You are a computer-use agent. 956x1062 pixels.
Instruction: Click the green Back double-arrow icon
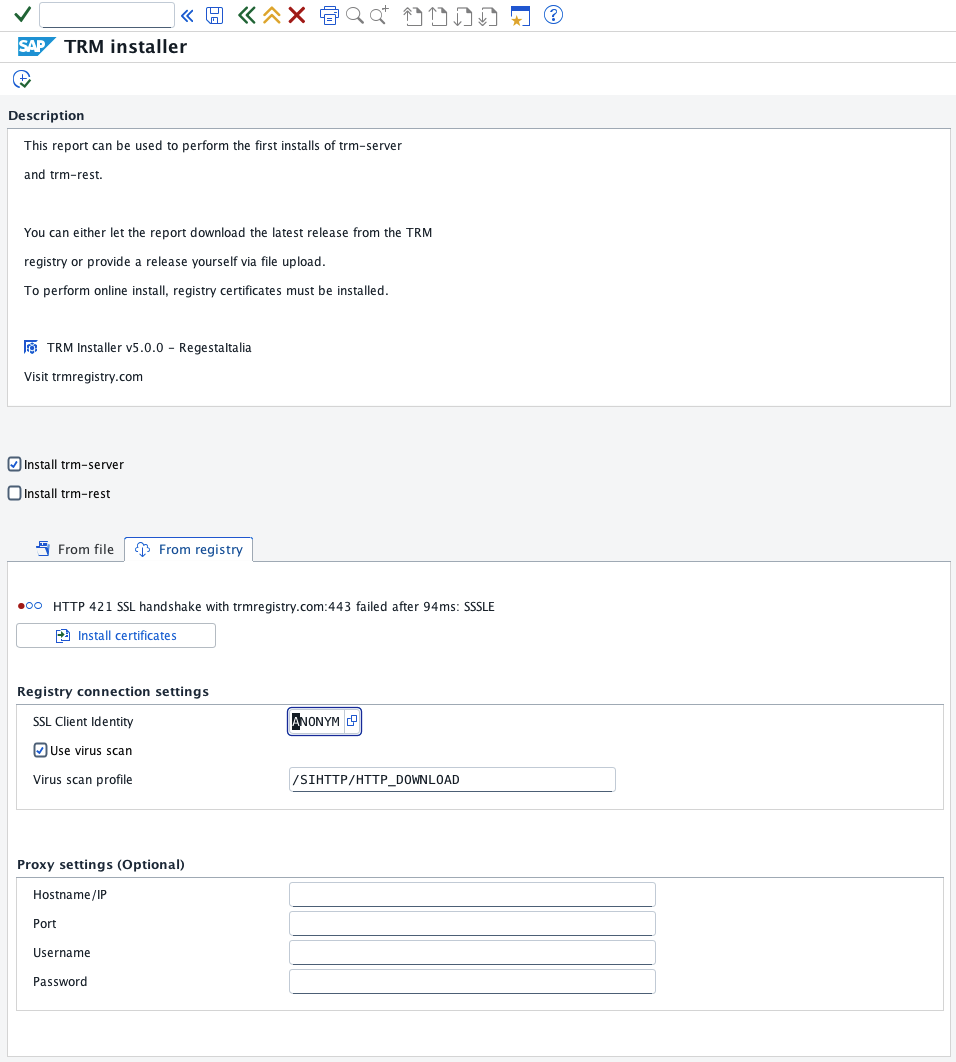pyautogui.click(x=247, y=15)
